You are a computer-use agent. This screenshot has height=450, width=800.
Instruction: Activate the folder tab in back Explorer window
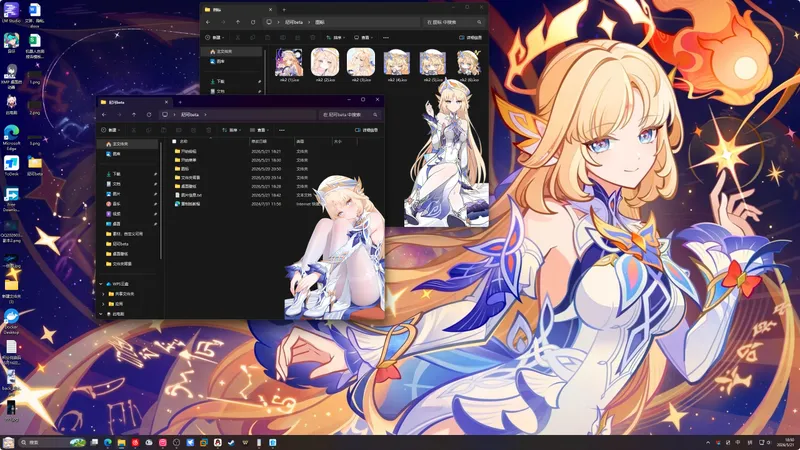tap(238, 9)
